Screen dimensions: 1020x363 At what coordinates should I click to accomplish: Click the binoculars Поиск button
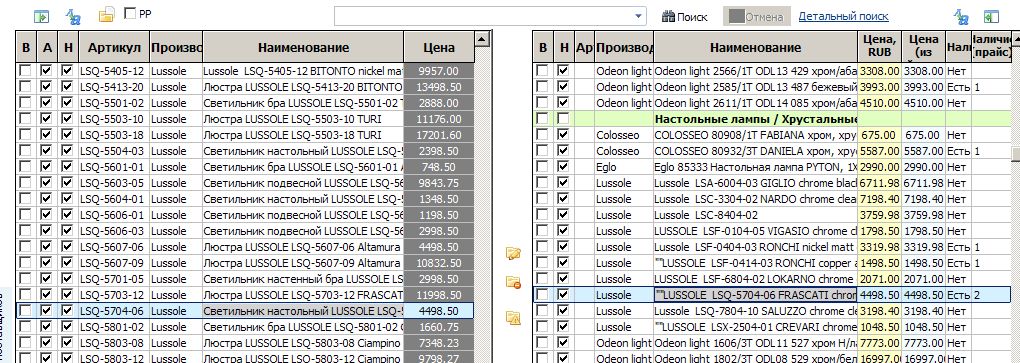click(x=684, y=17)
